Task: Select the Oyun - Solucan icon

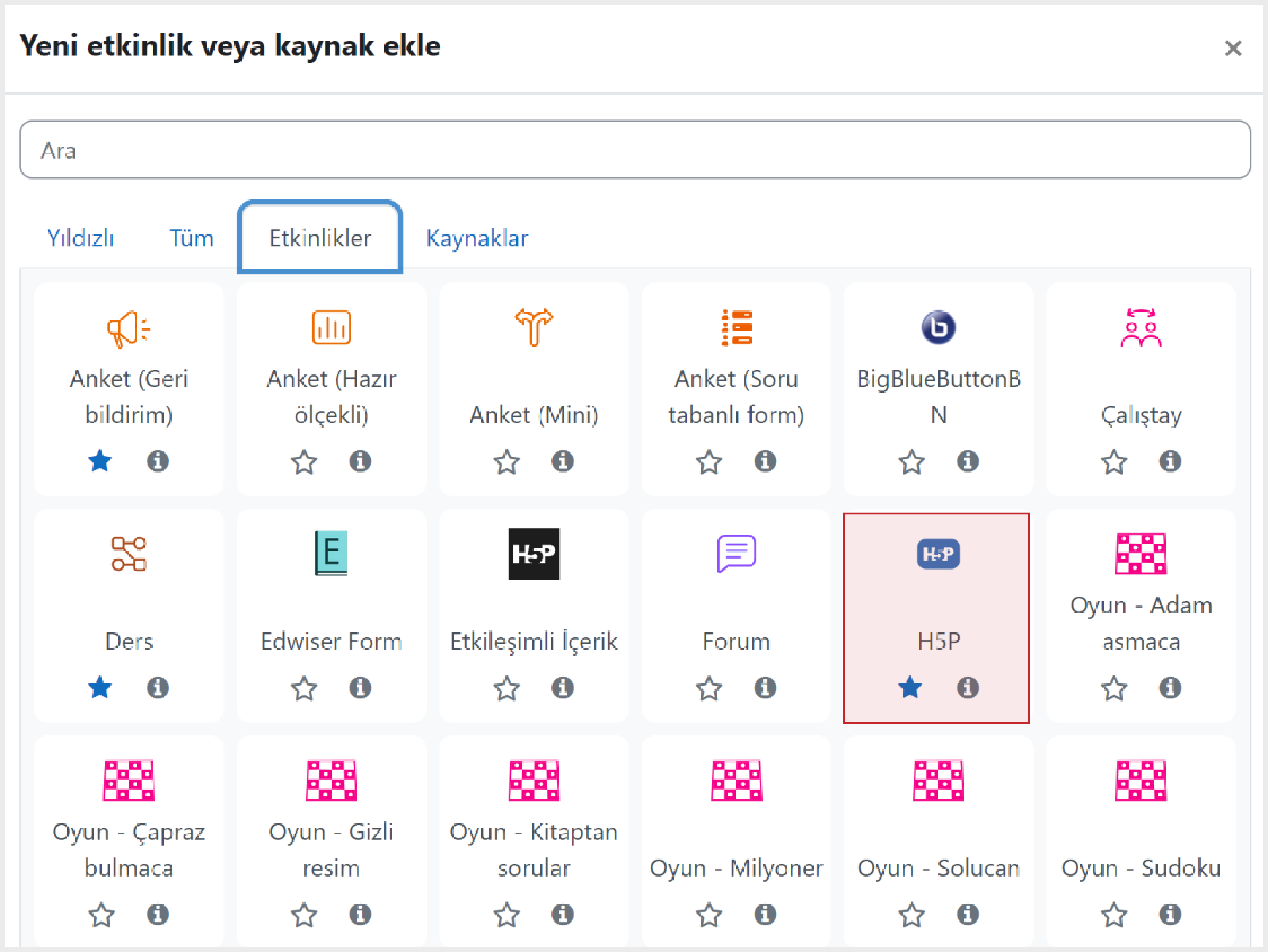Action: pyautogui.click(x=938, y=780)
